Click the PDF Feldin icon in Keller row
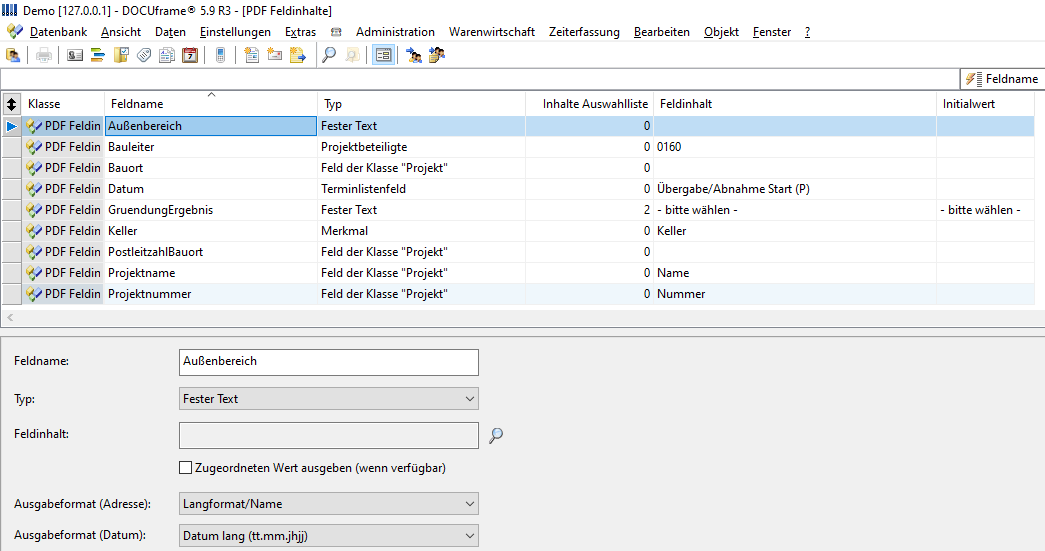 [x=33, y=231]
